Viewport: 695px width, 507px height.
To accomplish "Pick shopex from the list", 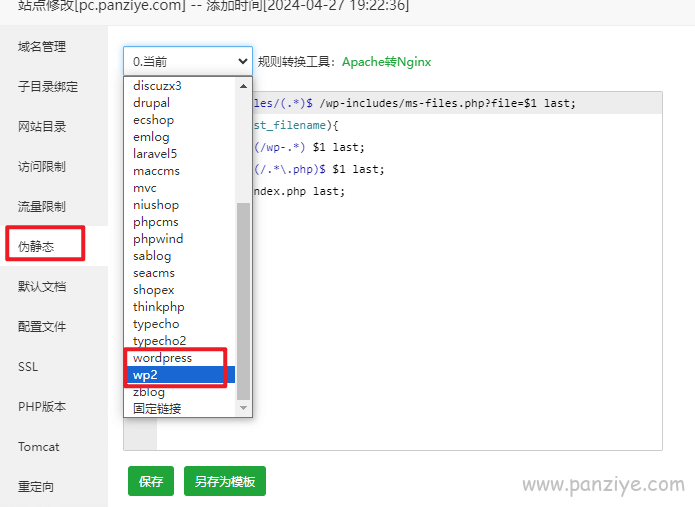I will pos(180,290).
